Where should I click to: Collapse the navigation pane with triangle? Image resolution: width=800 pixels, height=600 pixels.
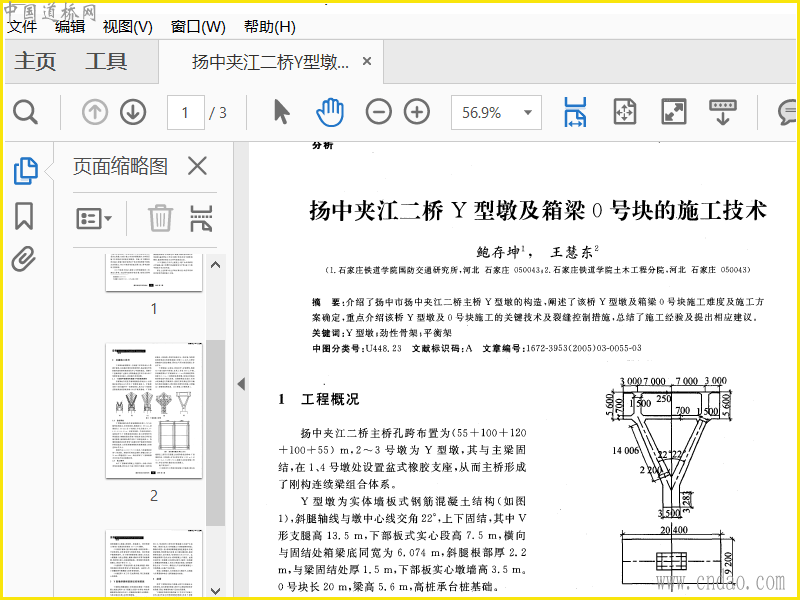click(241, 384)
